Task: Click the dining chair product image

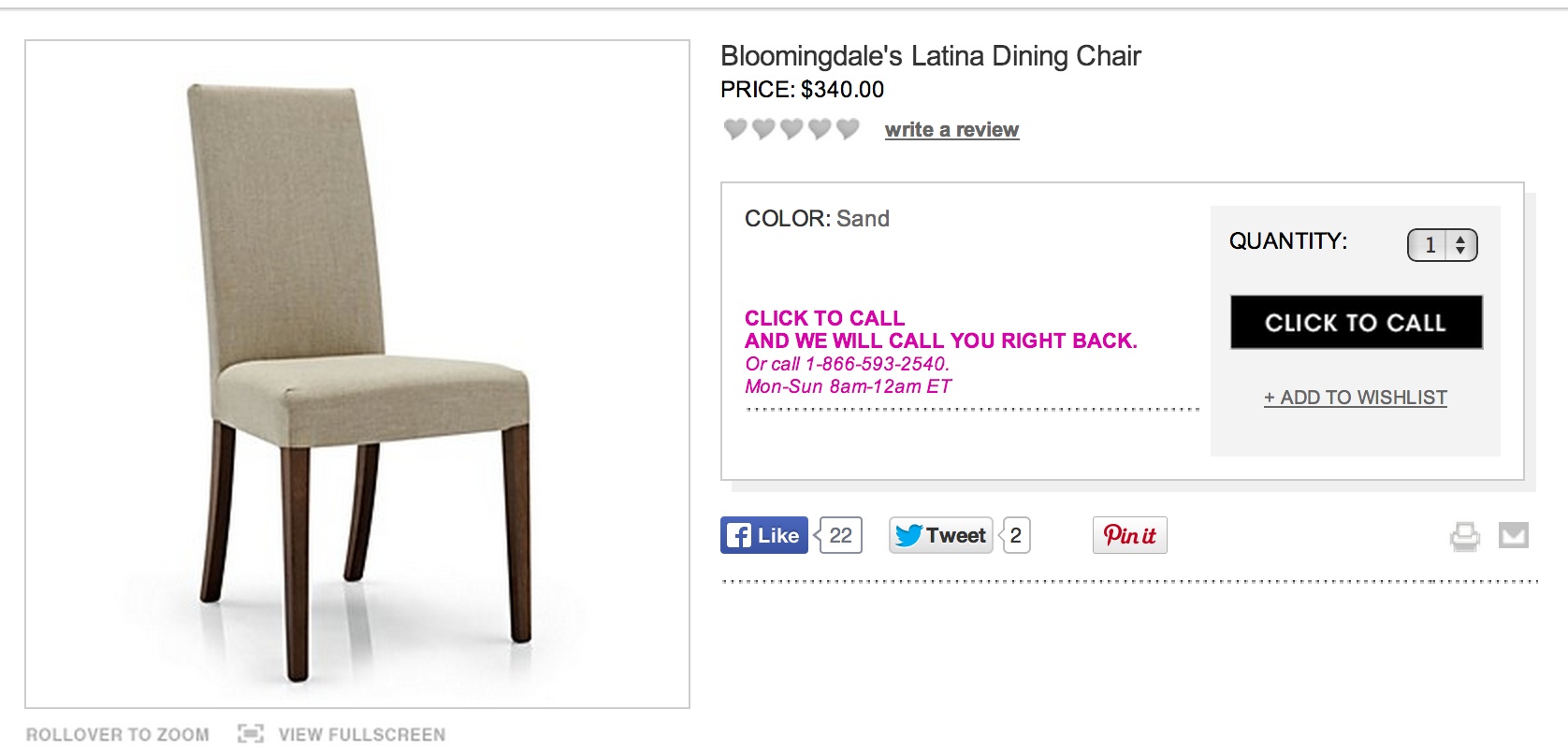Action: (356, 374)
